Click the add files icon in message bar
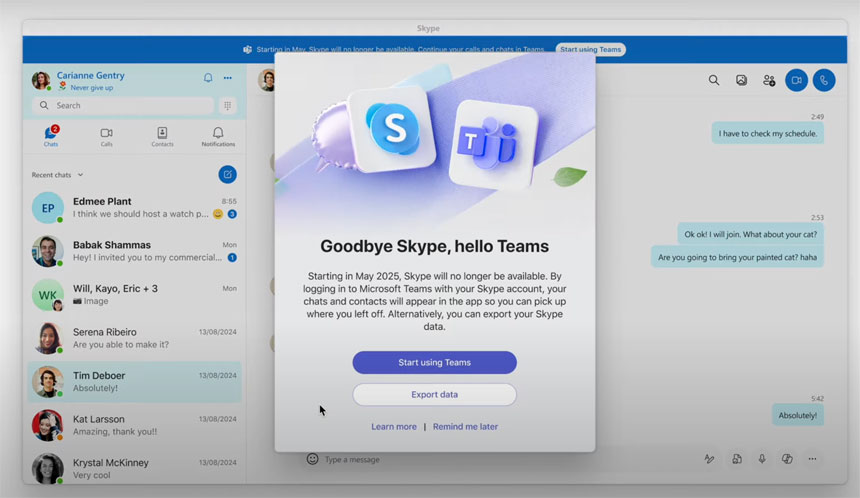The height and width of the screenshot is (498, 860). point(737,459)
